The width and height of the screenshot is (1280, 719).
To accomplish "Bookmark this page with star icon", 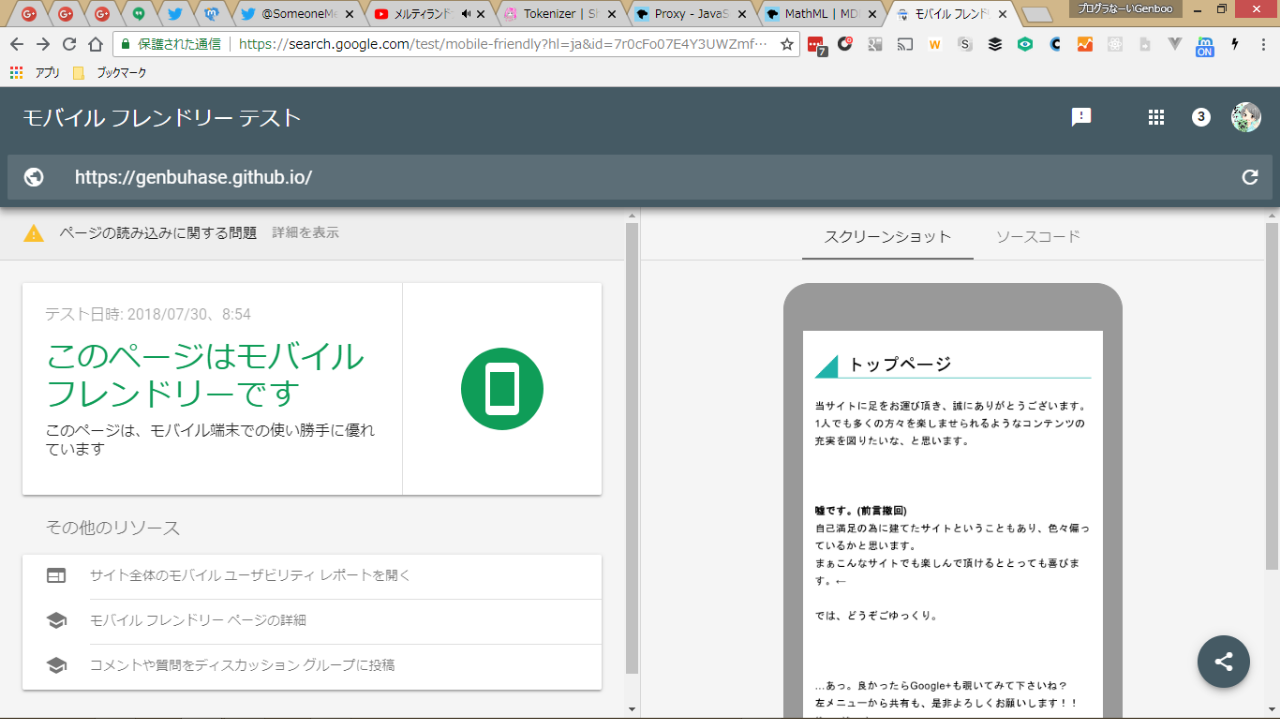I will tap(787, 44).
